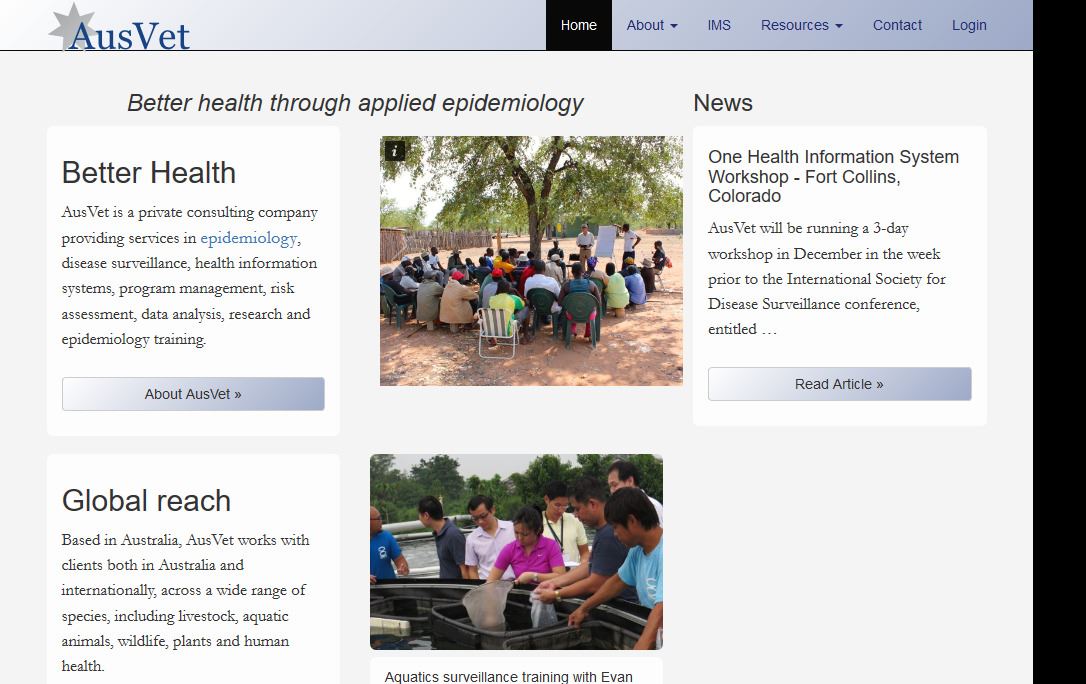Click the Login link in the navbar
Screen dimensions: 1086x684
968,25
